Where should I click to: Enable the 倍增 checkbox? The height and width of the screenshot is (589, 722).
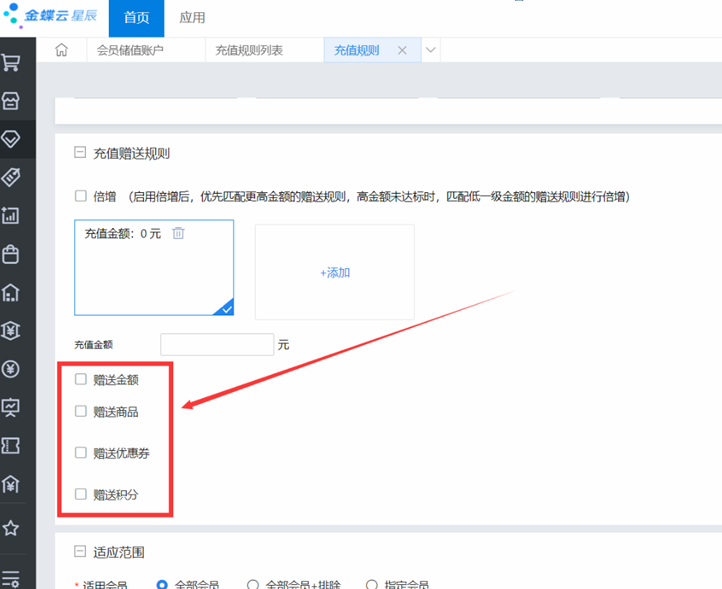81,196
